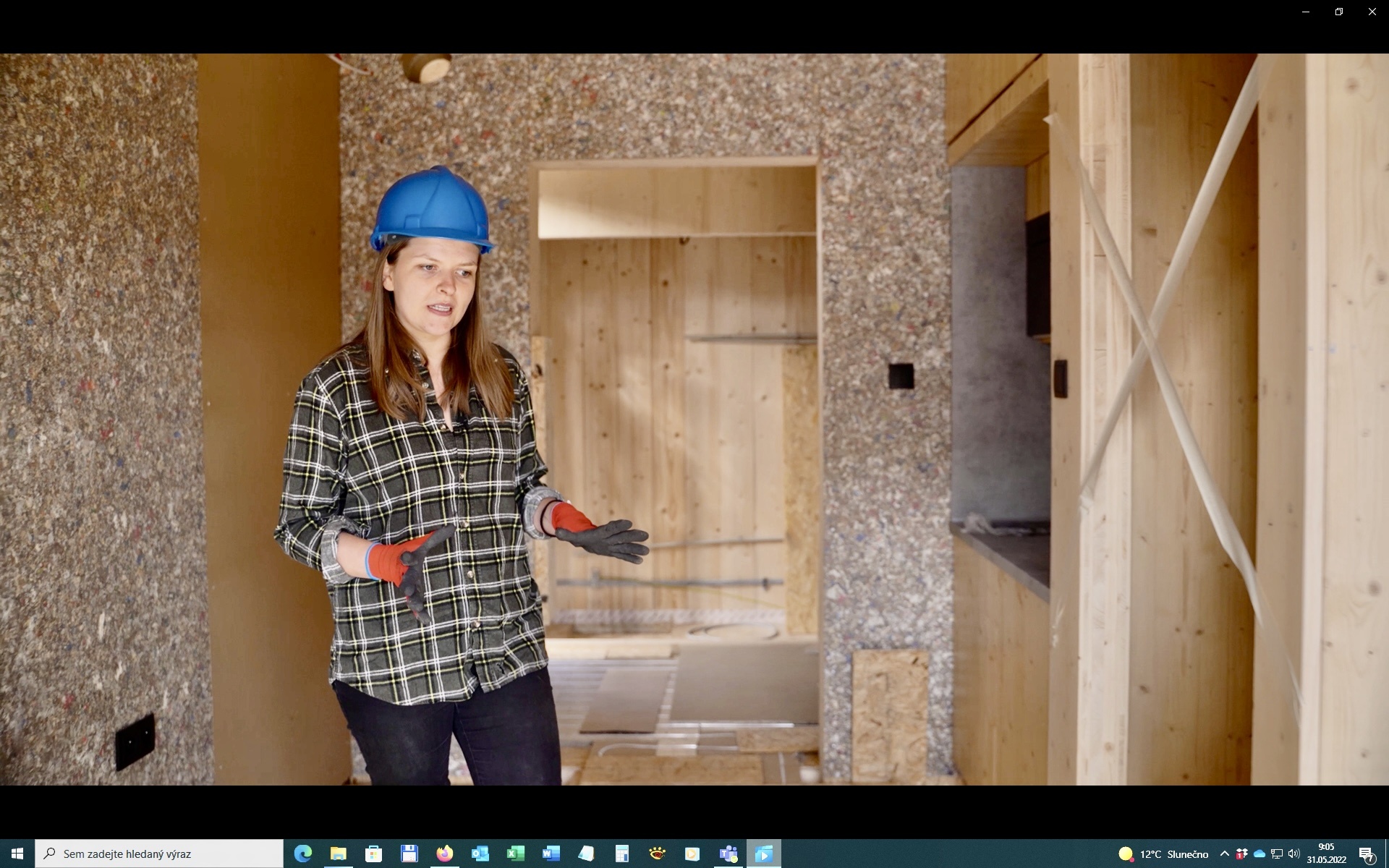Click the tray icon with red badge
Viewport: 1389px width, 868px height.
click(1242, 854)
